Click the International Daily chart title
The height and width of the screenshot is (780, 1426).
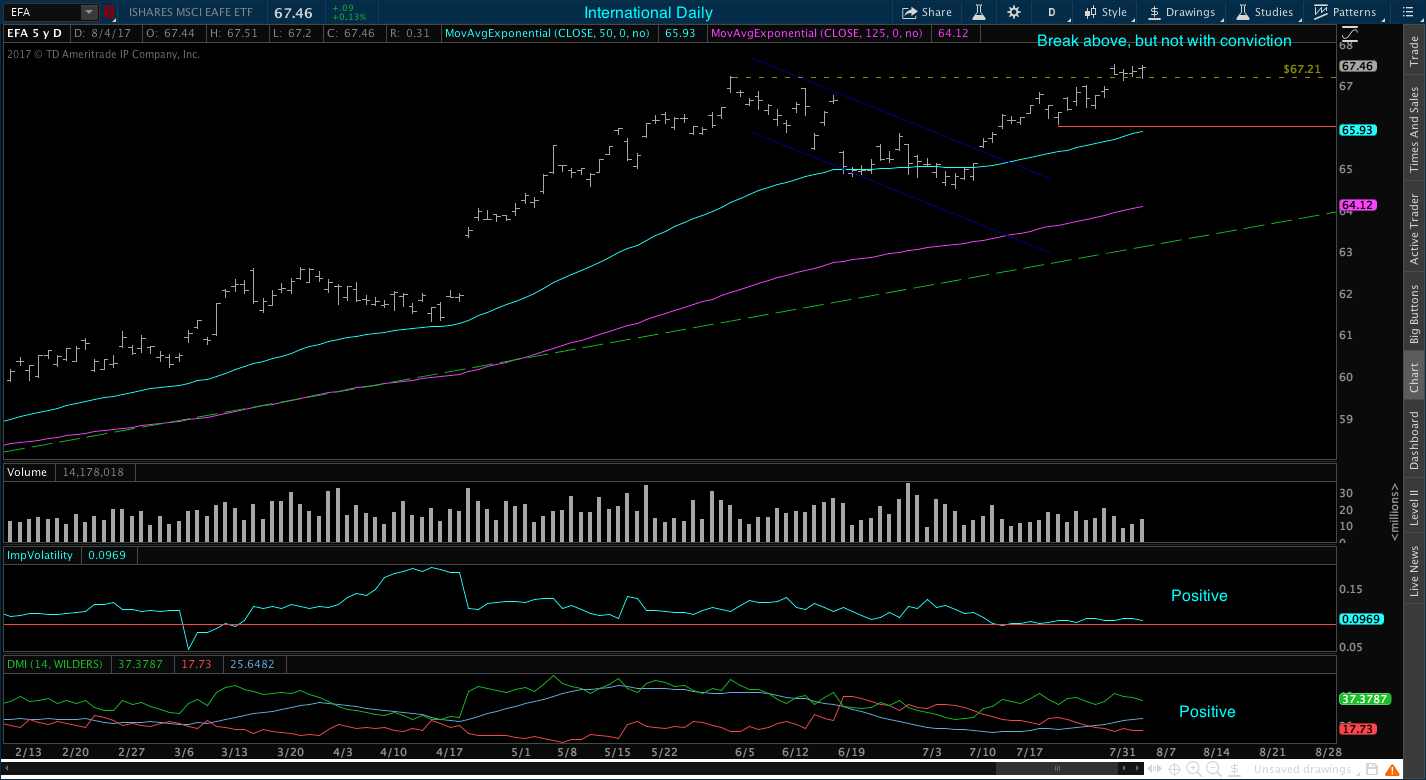point(648,13)
